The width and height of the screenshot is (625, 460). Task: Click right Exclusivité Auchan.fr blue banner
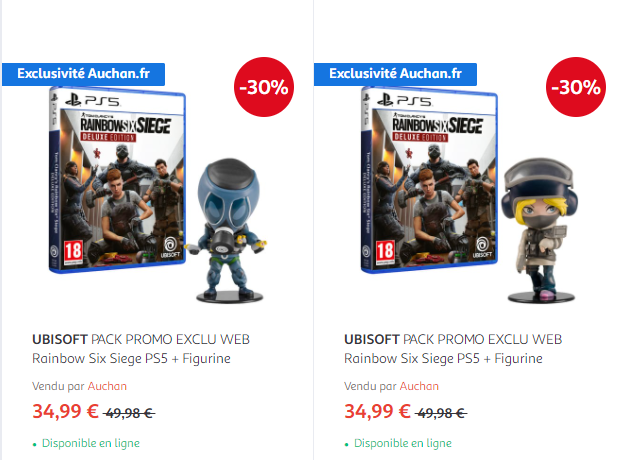395,74
